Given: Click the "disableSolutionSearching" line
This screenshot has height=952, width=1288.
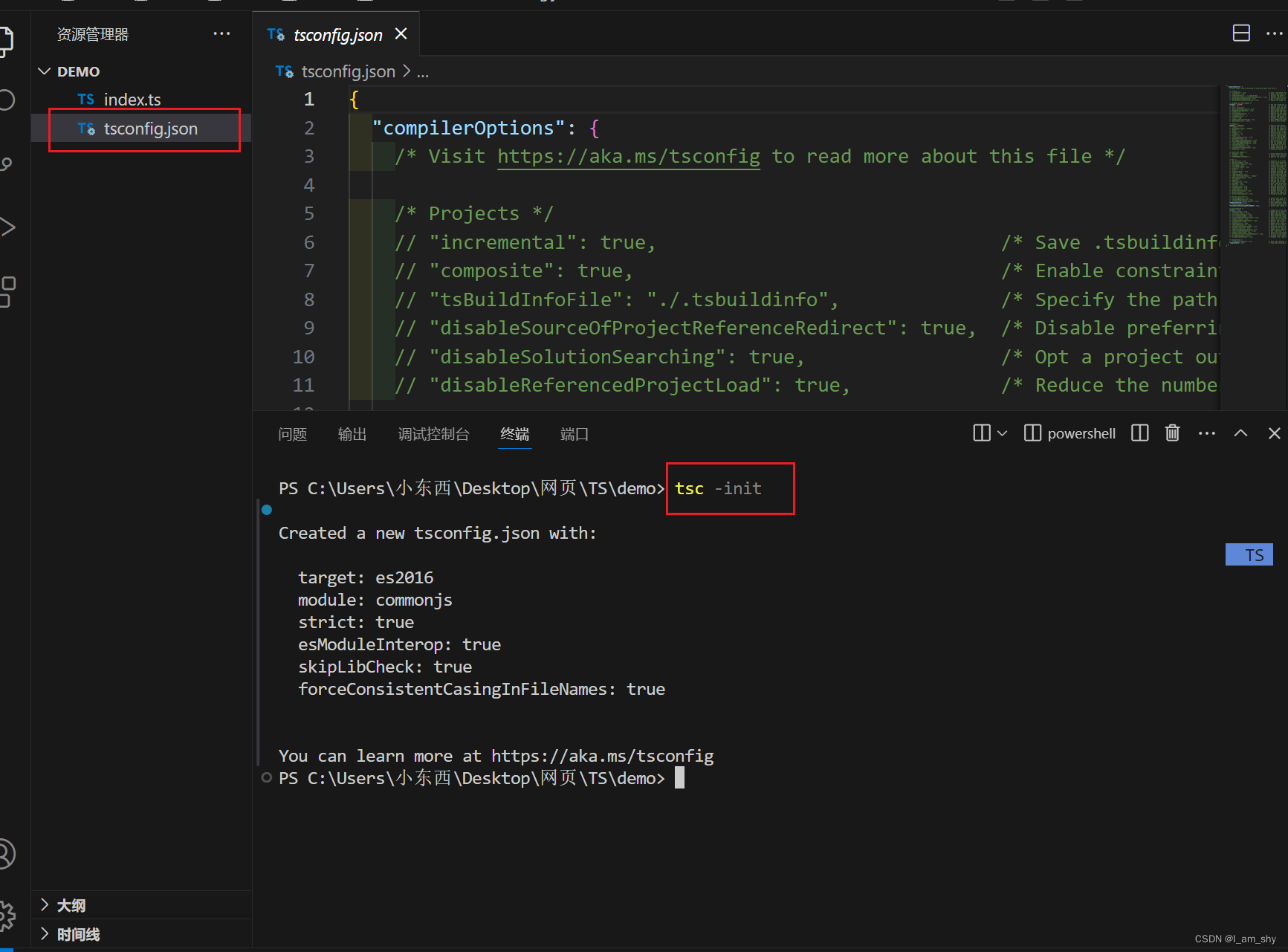Looking at the screenshot, I should pyautogui.click(x=600, y=357).
